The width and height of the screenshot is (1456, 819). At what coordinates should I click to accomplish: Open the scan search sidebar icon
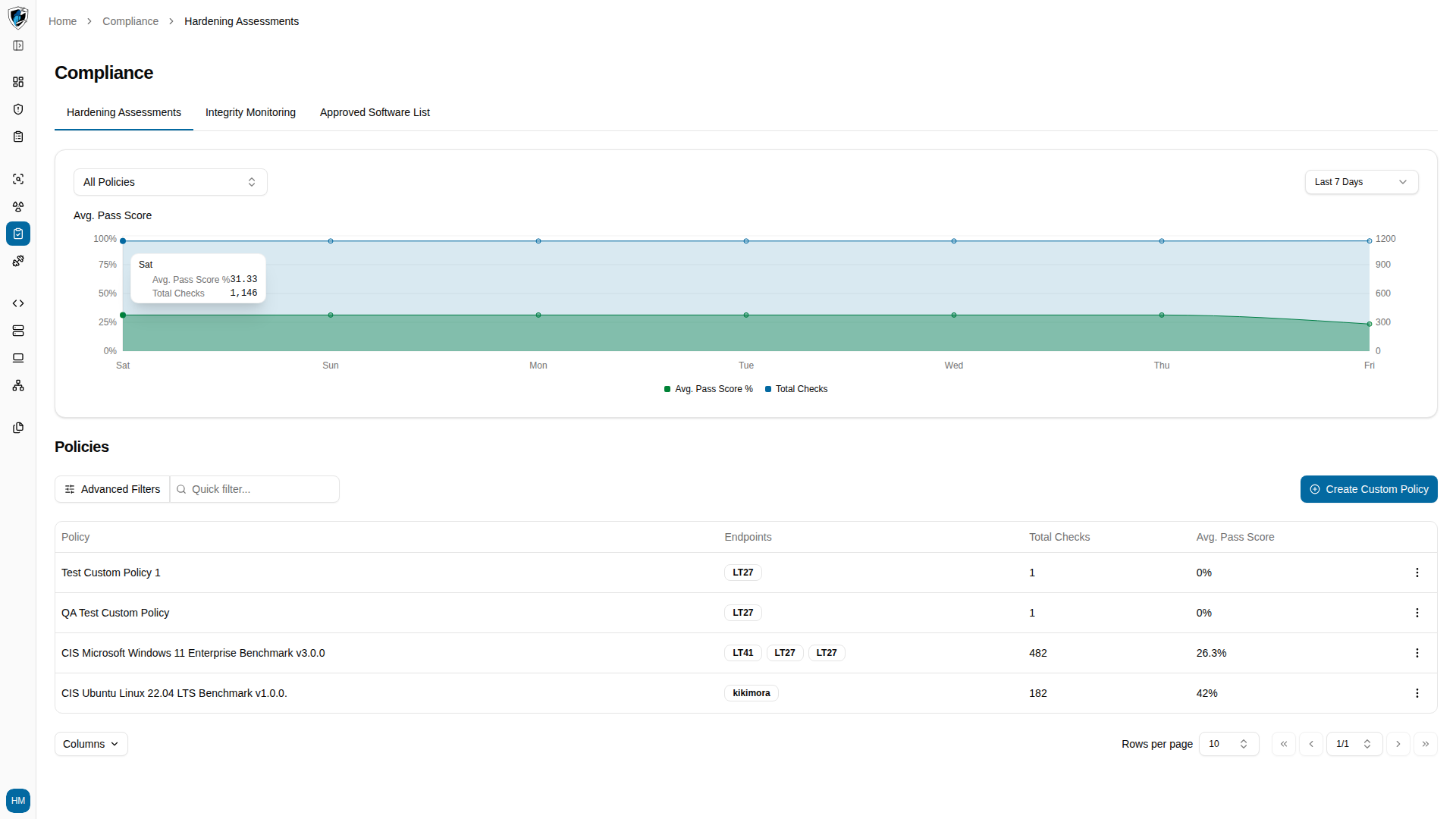[x=18, y=179]
